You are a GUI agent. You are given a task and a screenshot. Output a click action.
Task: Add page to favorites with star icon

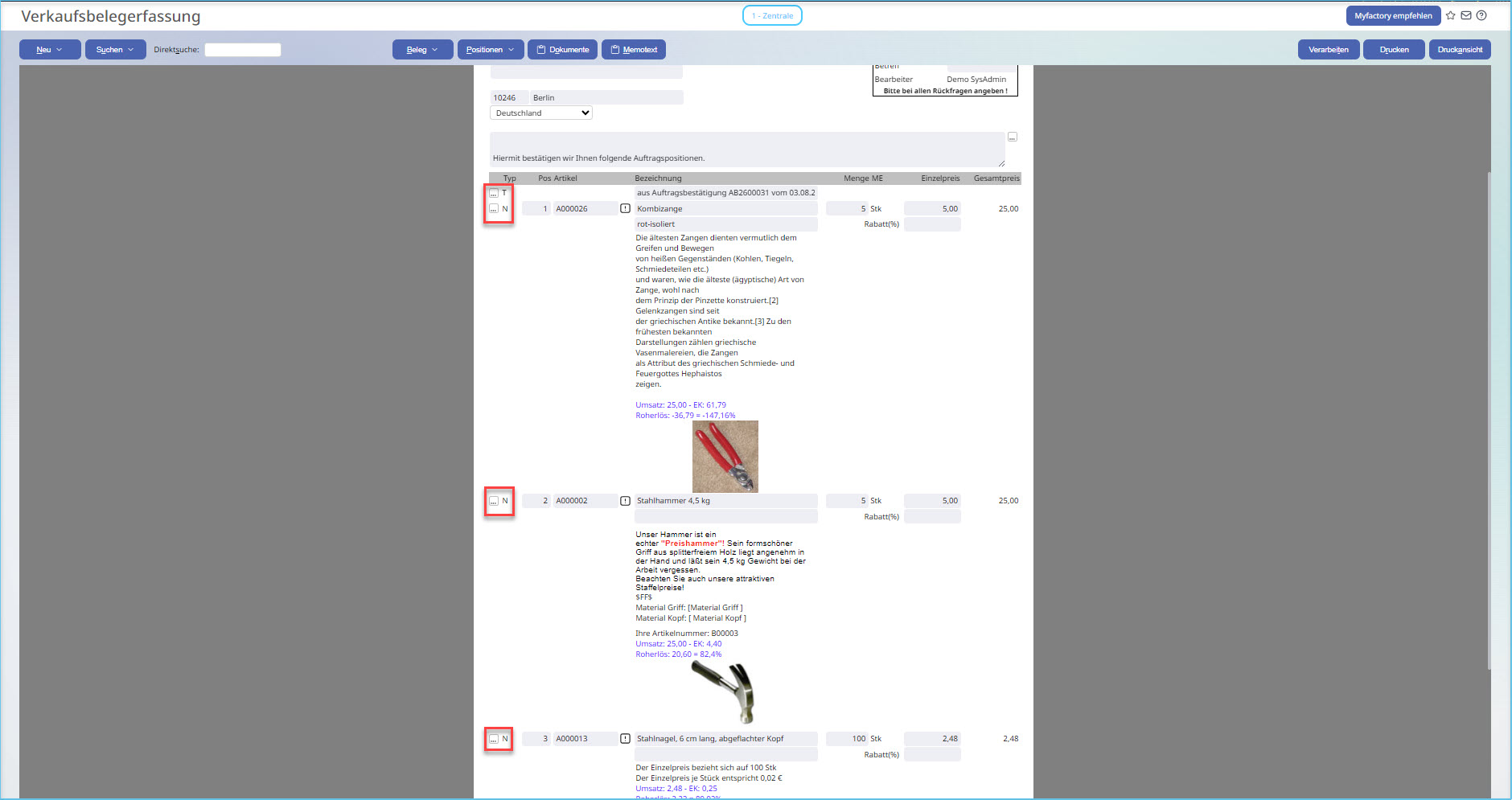pos(1451,15)
